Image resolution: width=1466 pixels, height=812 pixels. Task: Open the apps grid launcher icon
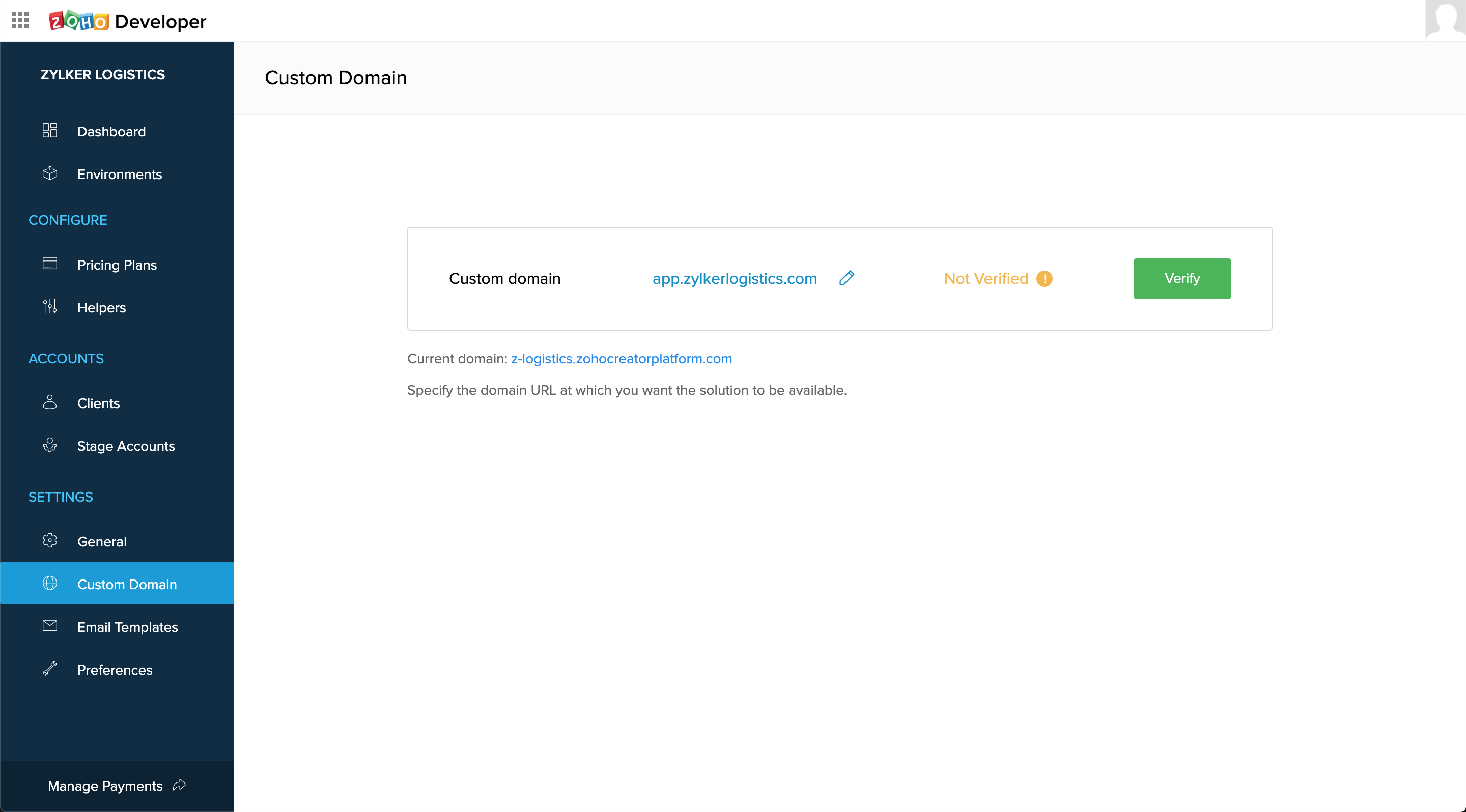point(20,20)
